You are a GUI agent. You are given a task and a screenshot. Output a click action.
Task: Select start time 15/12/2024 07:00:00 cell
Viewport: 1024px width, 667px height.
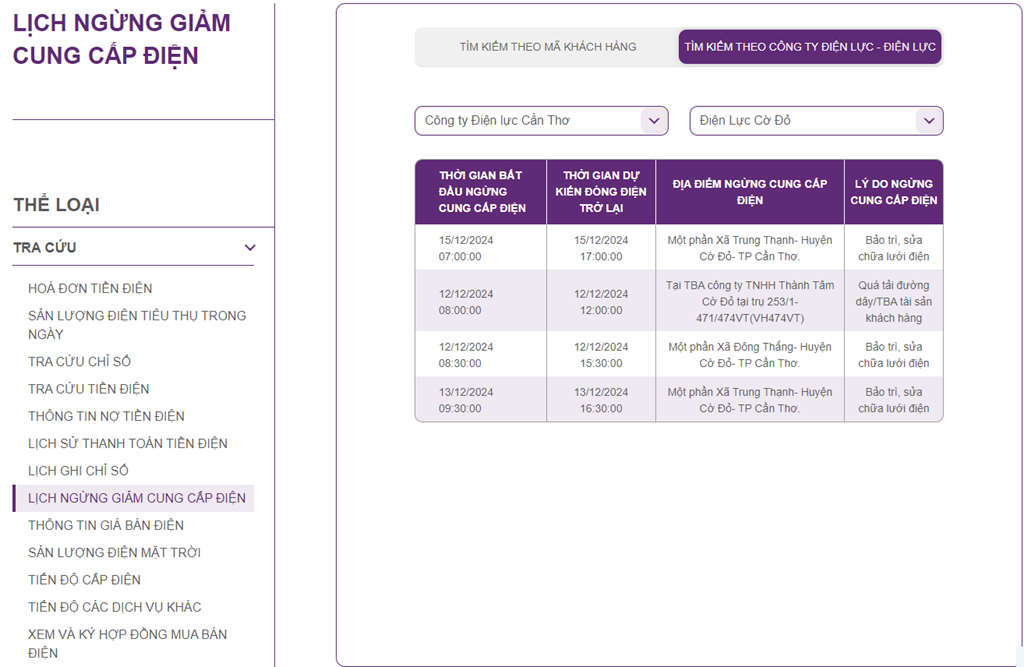click(481, 248)
